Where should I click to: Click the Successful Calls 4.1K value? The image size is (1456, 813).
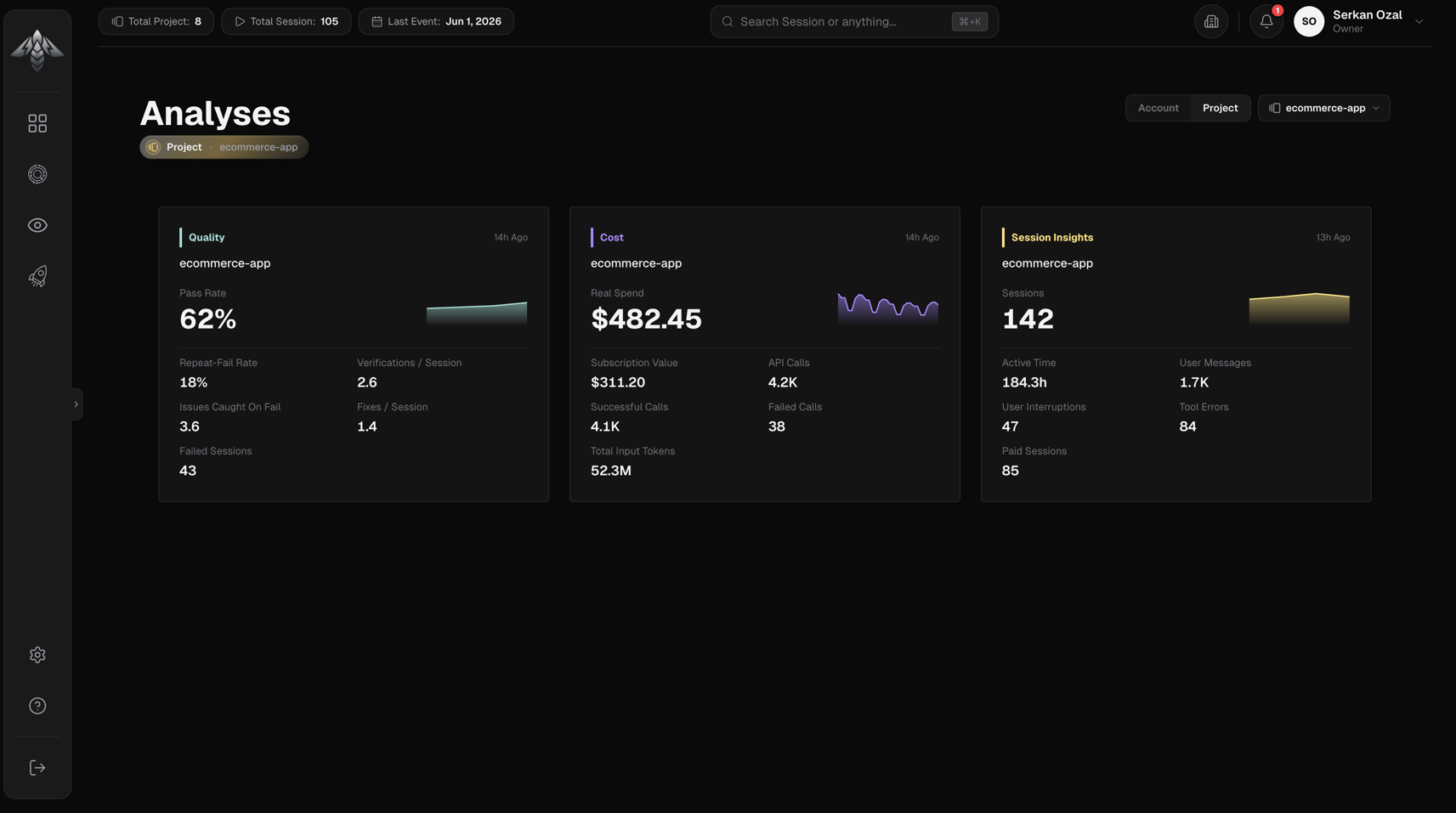tap(605, 426)
